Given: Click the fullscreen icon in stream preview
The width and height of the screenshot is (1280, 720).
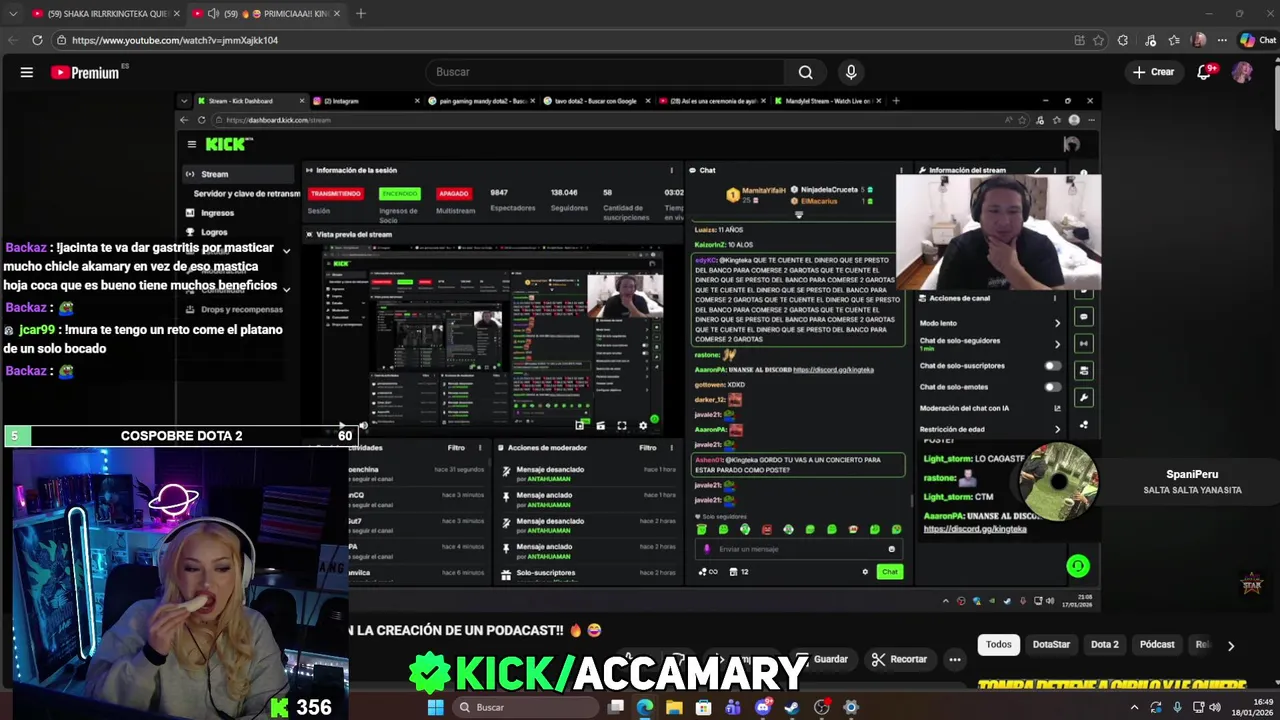Looking at the screenshot, I should (622, 425).
